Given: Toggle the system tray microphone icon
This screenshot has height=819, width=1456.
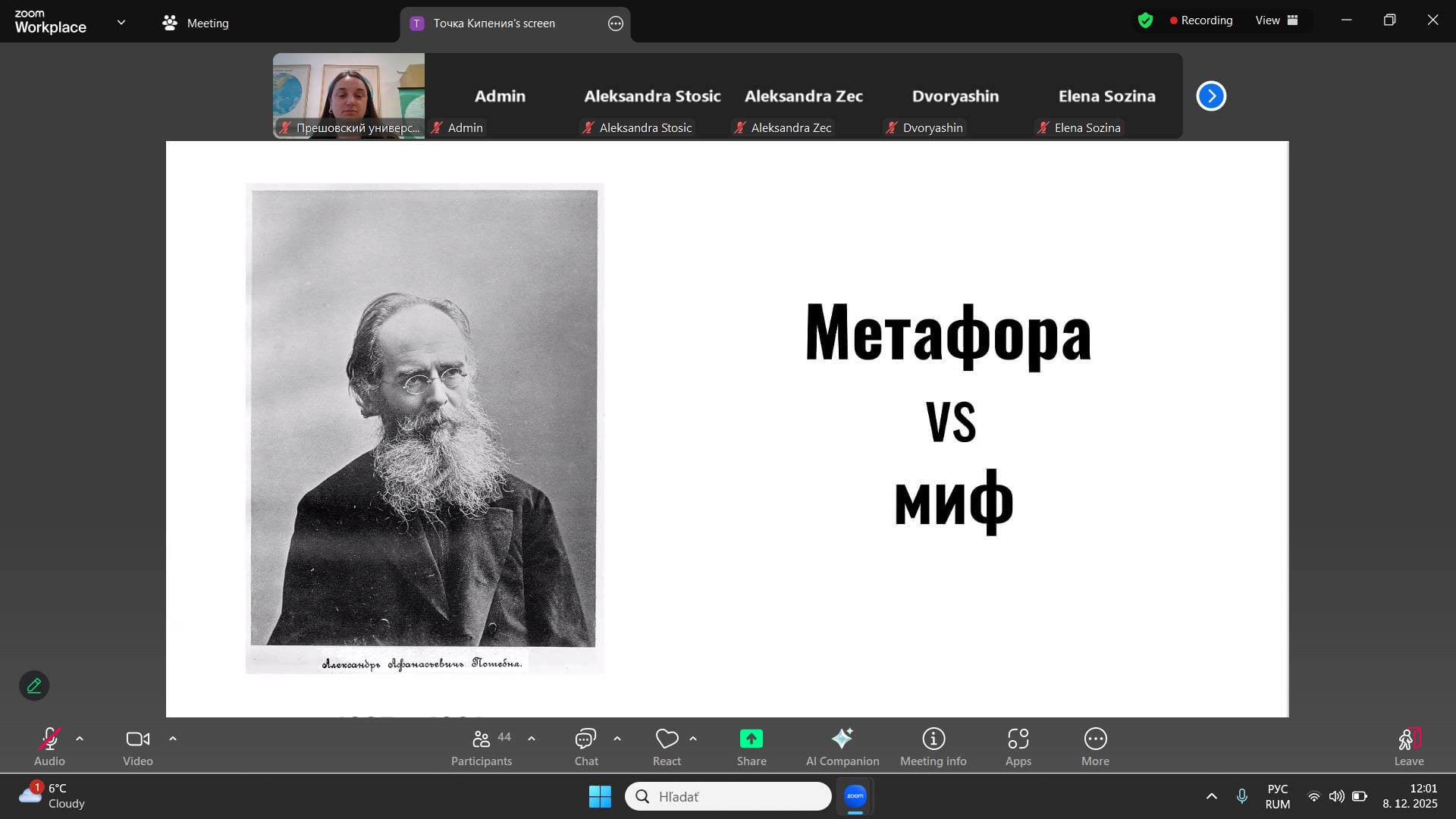Looking at the screenshot, I should tap(1241, 796).
